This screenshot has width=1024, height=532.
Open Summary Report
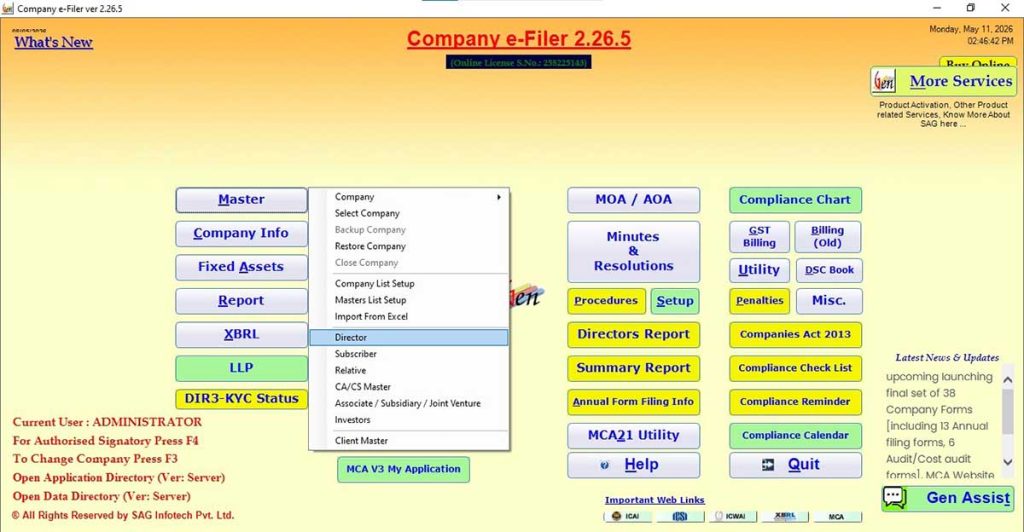tap(633, 368)
